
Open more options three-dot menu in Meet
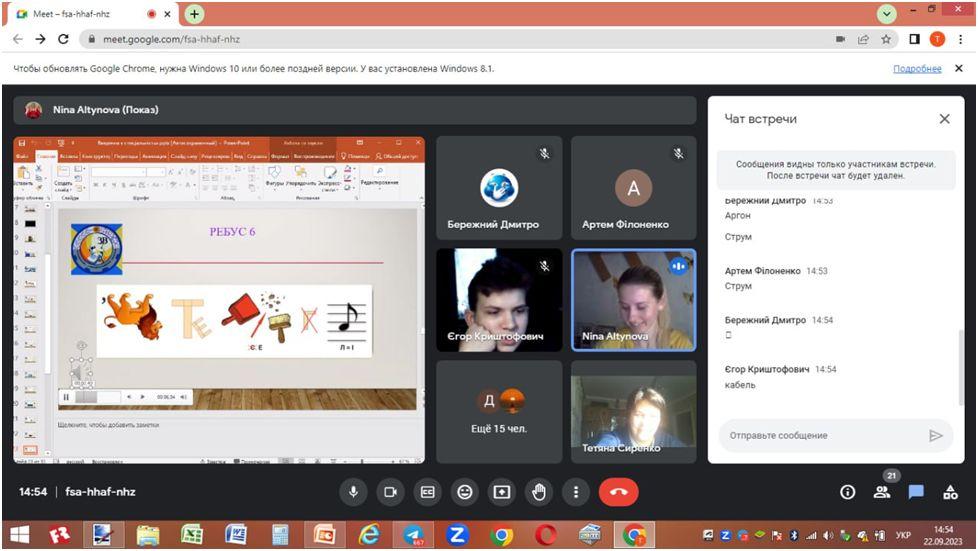576,492
